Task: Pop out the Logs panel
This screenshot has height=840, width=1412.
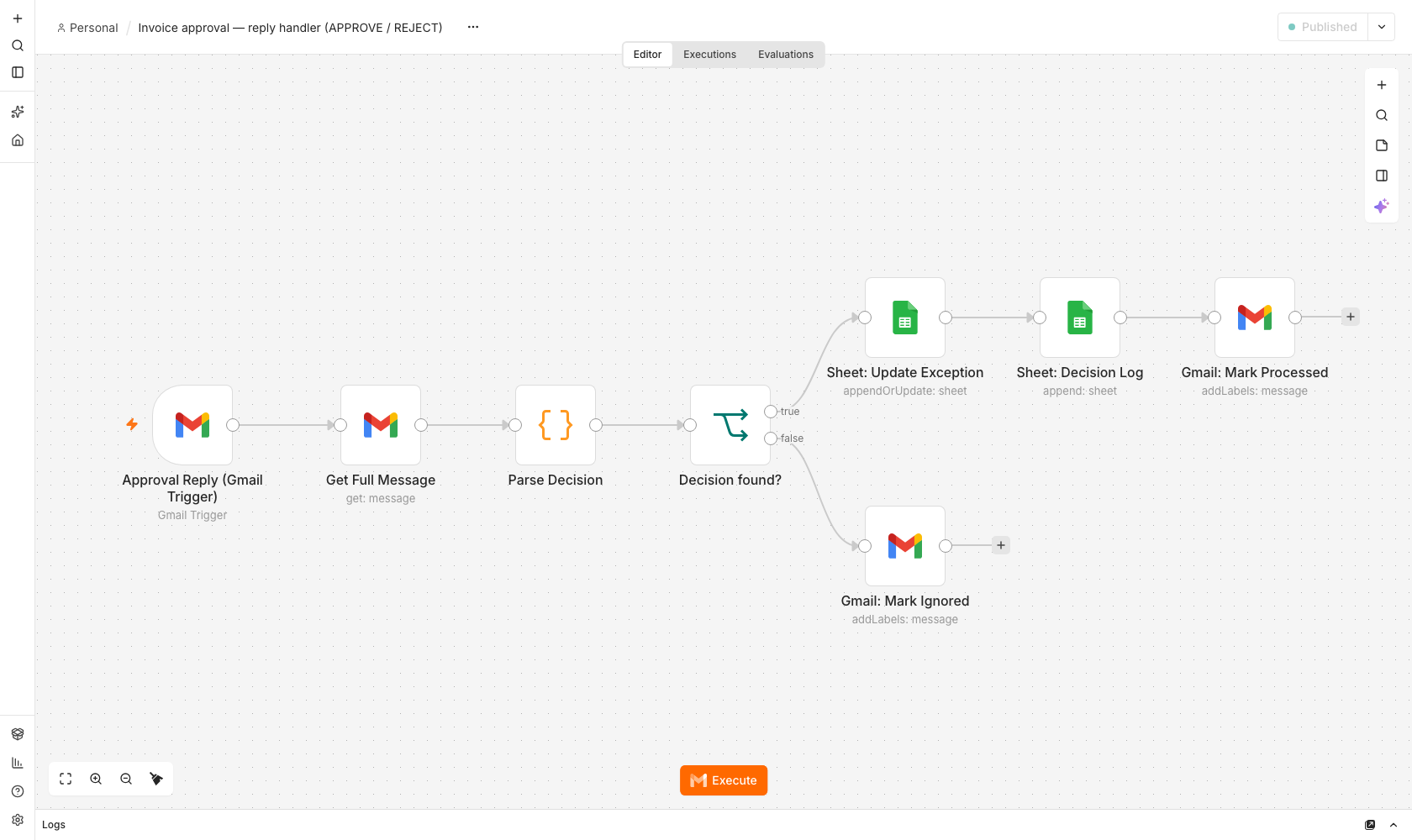Action: [x=1370, y=825]
